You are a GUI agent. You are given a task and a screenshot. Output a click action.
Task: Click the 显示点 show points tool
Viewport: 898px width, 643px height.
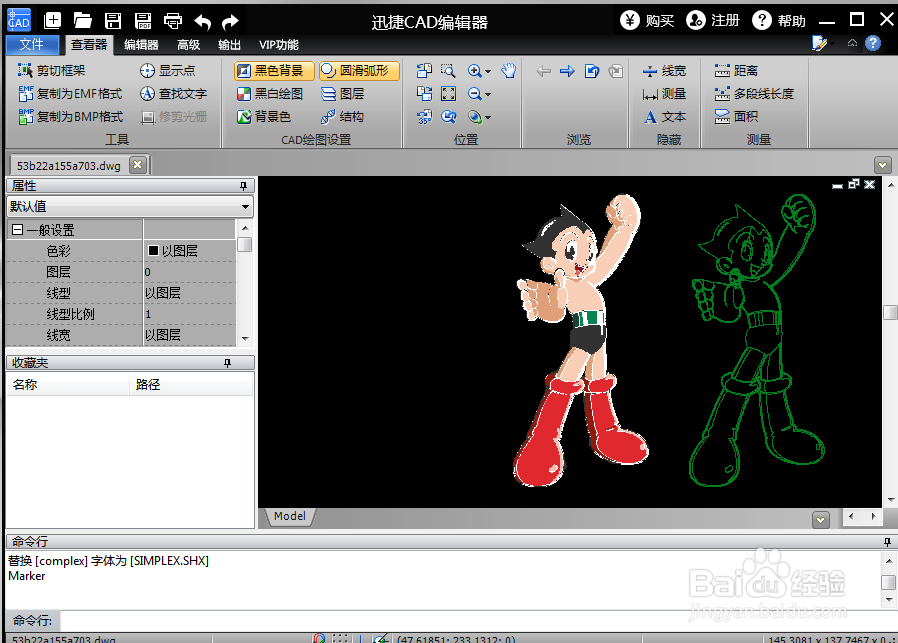click(167, 70)
